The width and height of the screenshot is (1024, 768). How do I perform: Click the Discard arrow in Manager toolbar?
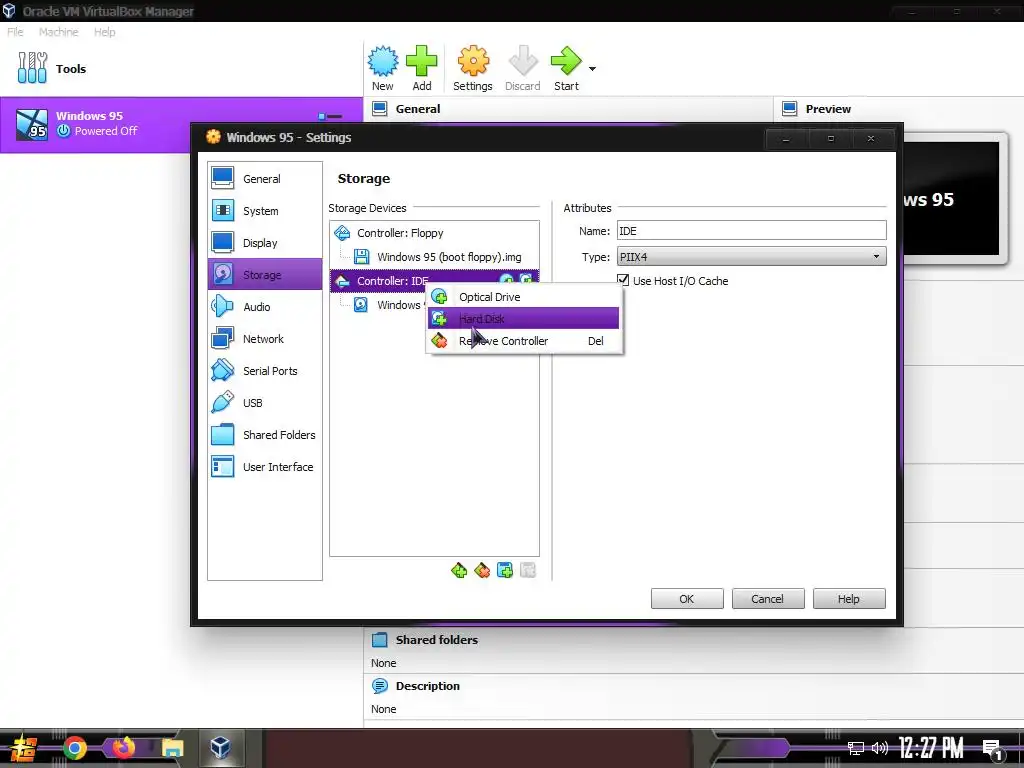[522, 69]
